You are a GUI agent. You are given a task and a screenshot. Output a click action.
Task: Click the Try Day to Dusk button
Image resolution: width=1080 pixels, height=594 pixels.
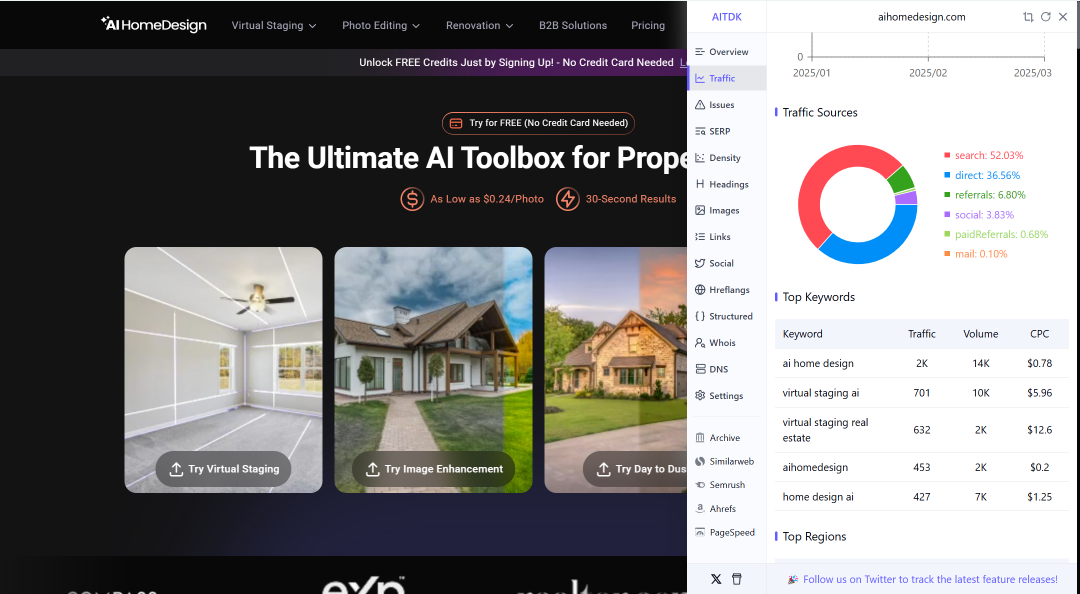[635, 469]
